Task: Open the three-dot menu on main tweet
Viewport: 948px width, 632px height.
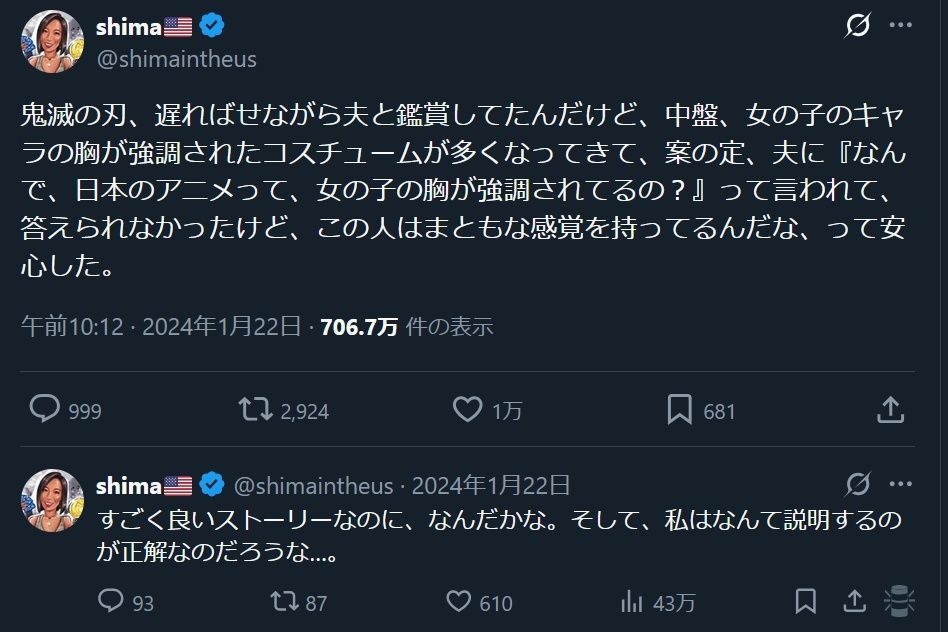Action: click(x=900, y=27)
